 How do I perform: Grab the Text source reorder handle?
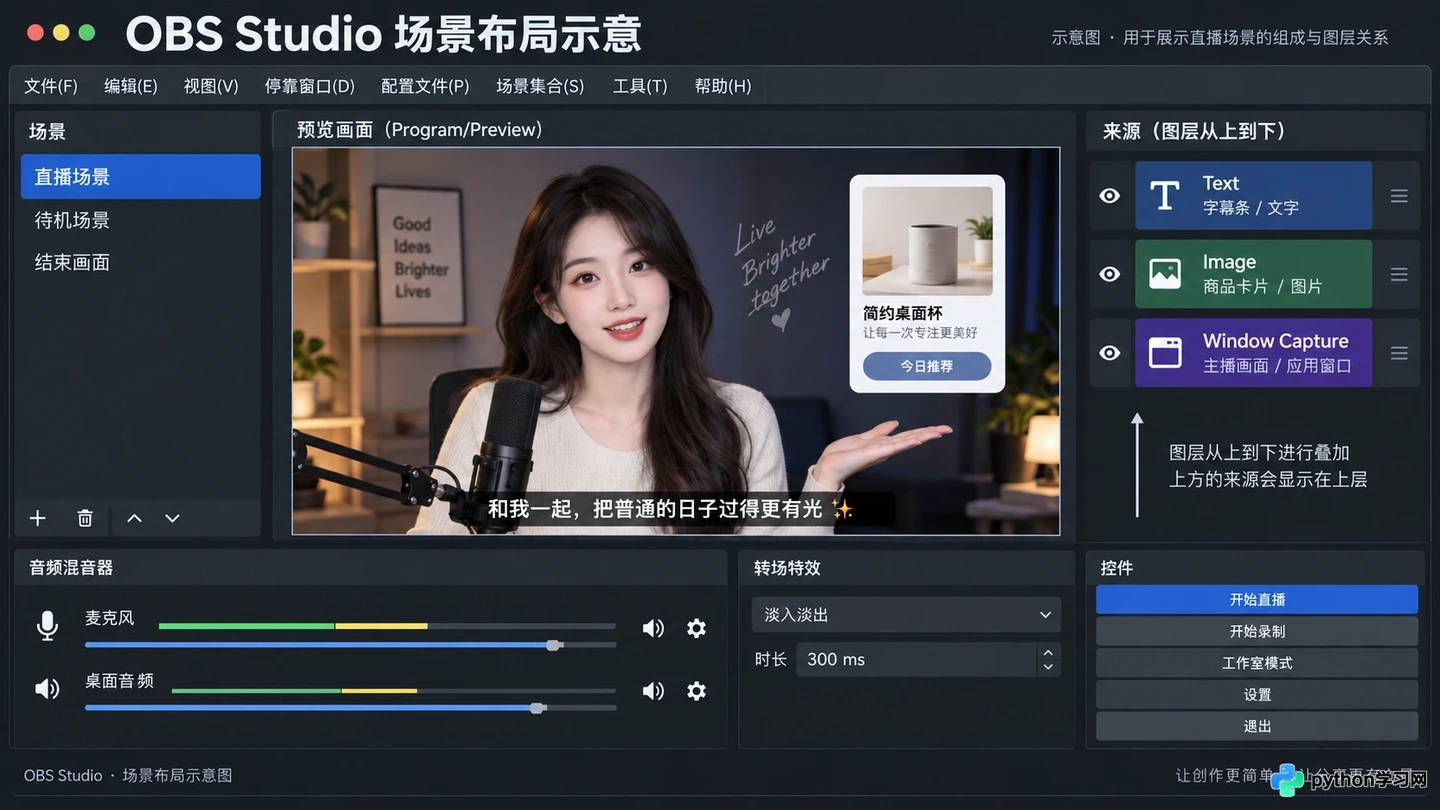pyautogui.click(x=1399, y=196)
